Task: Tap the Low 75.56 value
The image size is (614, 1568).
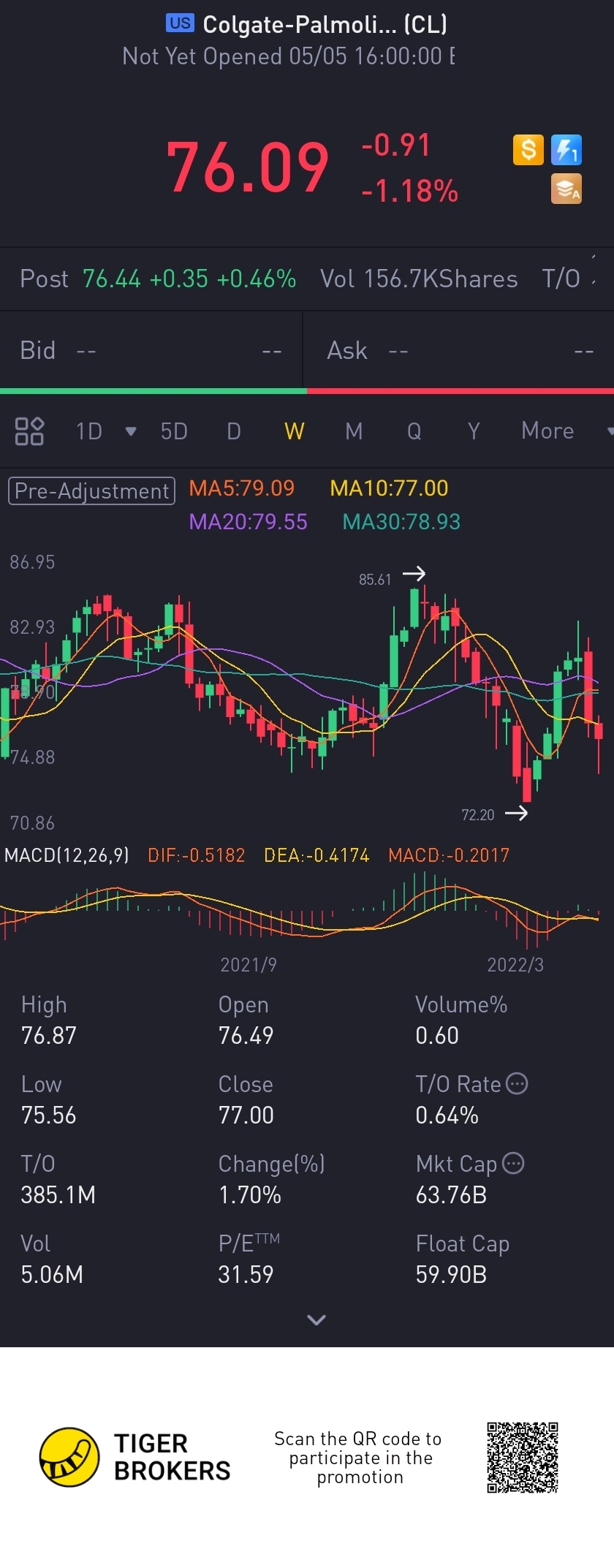Action: pyautogui.click(x=49, y=1116)
